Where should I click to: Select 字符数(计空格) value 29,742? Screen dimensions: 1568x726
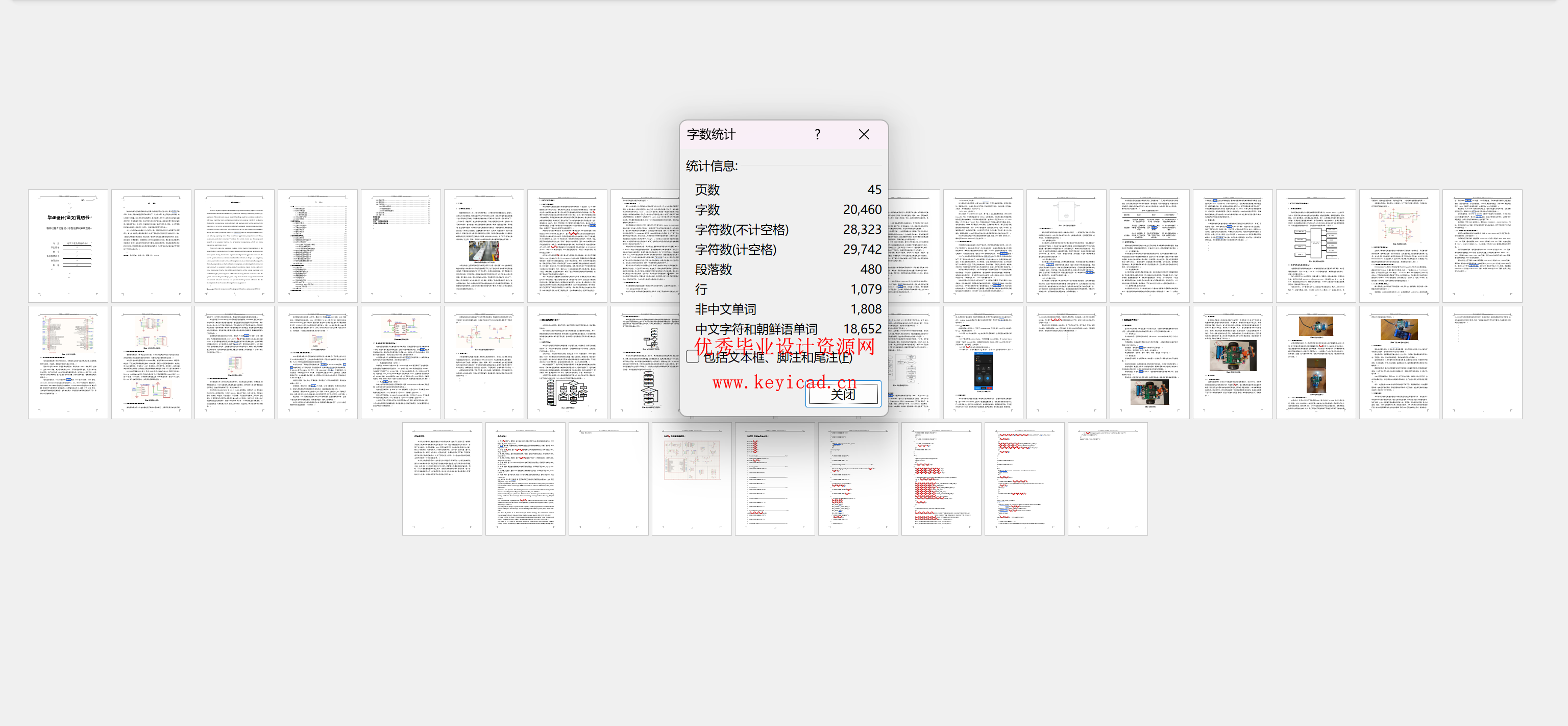pos(862,250)
